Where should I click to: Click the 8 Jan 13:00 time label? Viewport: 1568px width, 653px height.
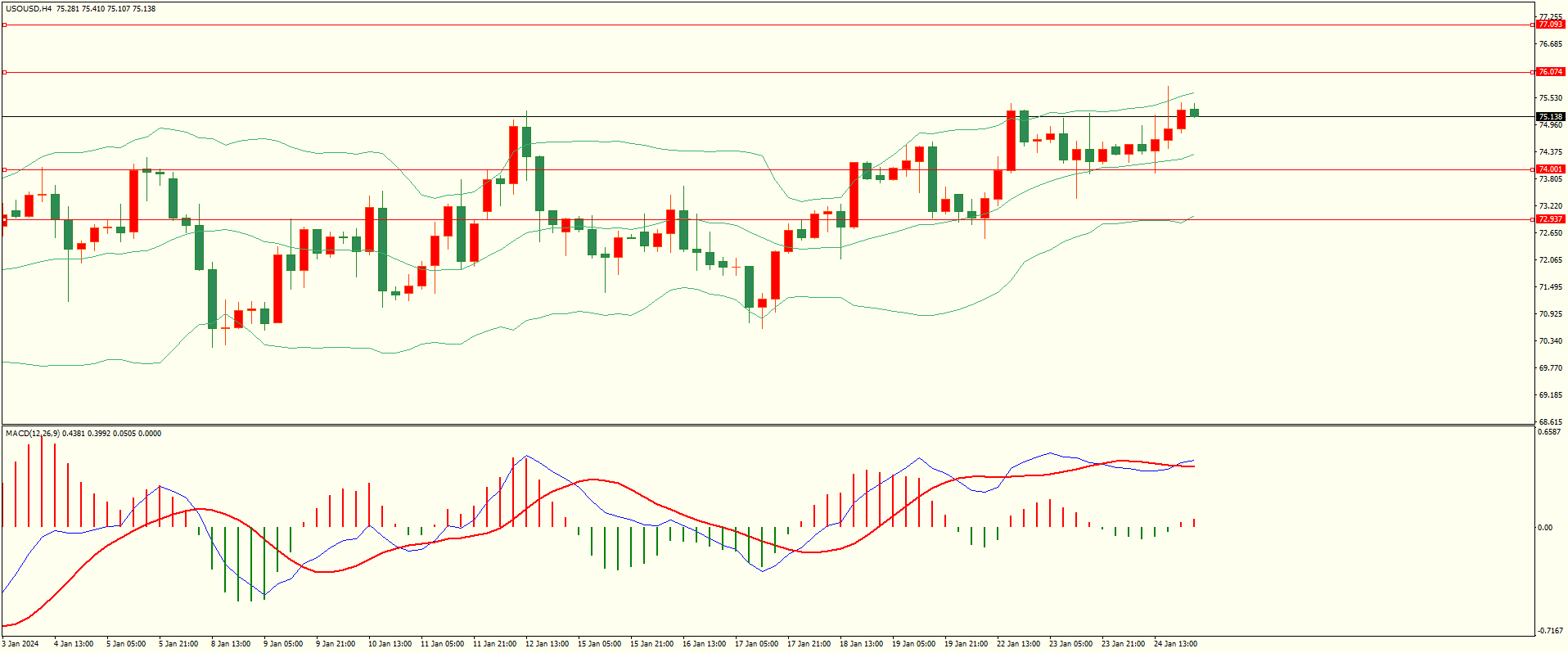pyautogui.click(x=231, y=644)
